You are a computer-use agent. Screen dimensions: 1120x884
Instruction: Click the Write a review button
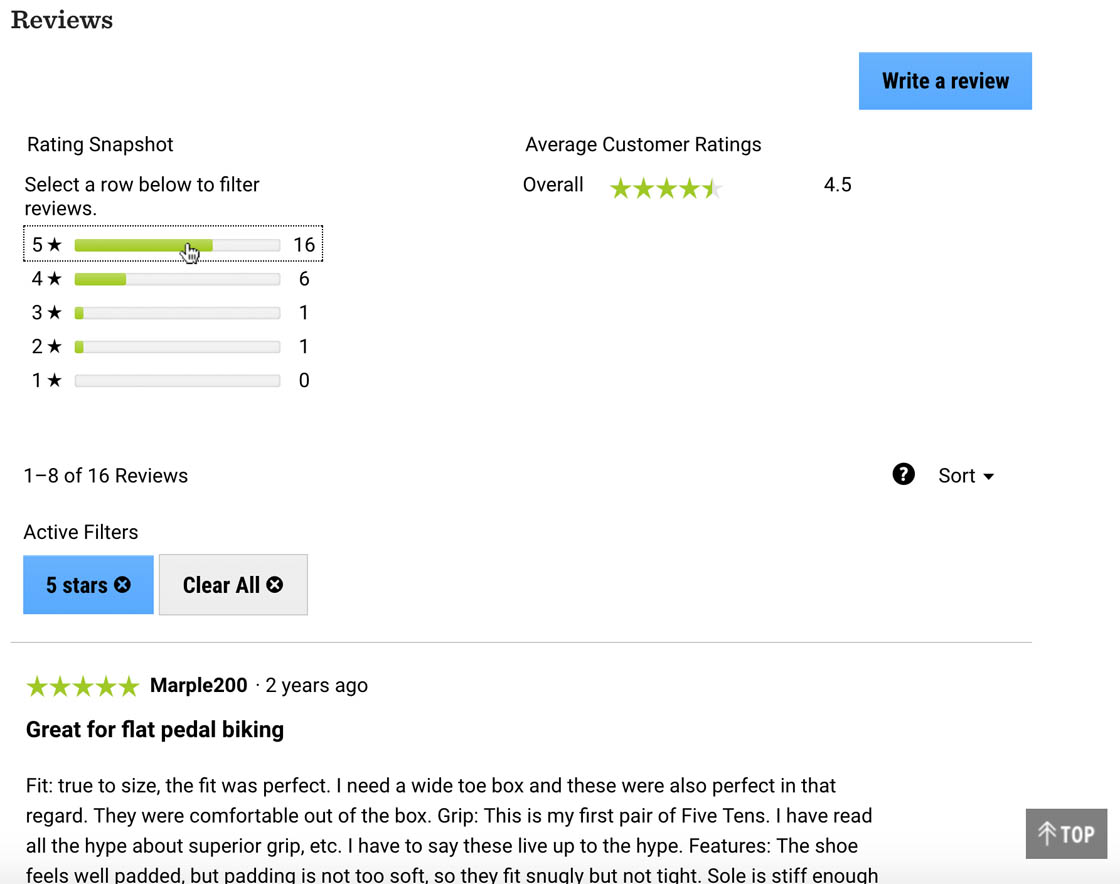click(945, 81)
